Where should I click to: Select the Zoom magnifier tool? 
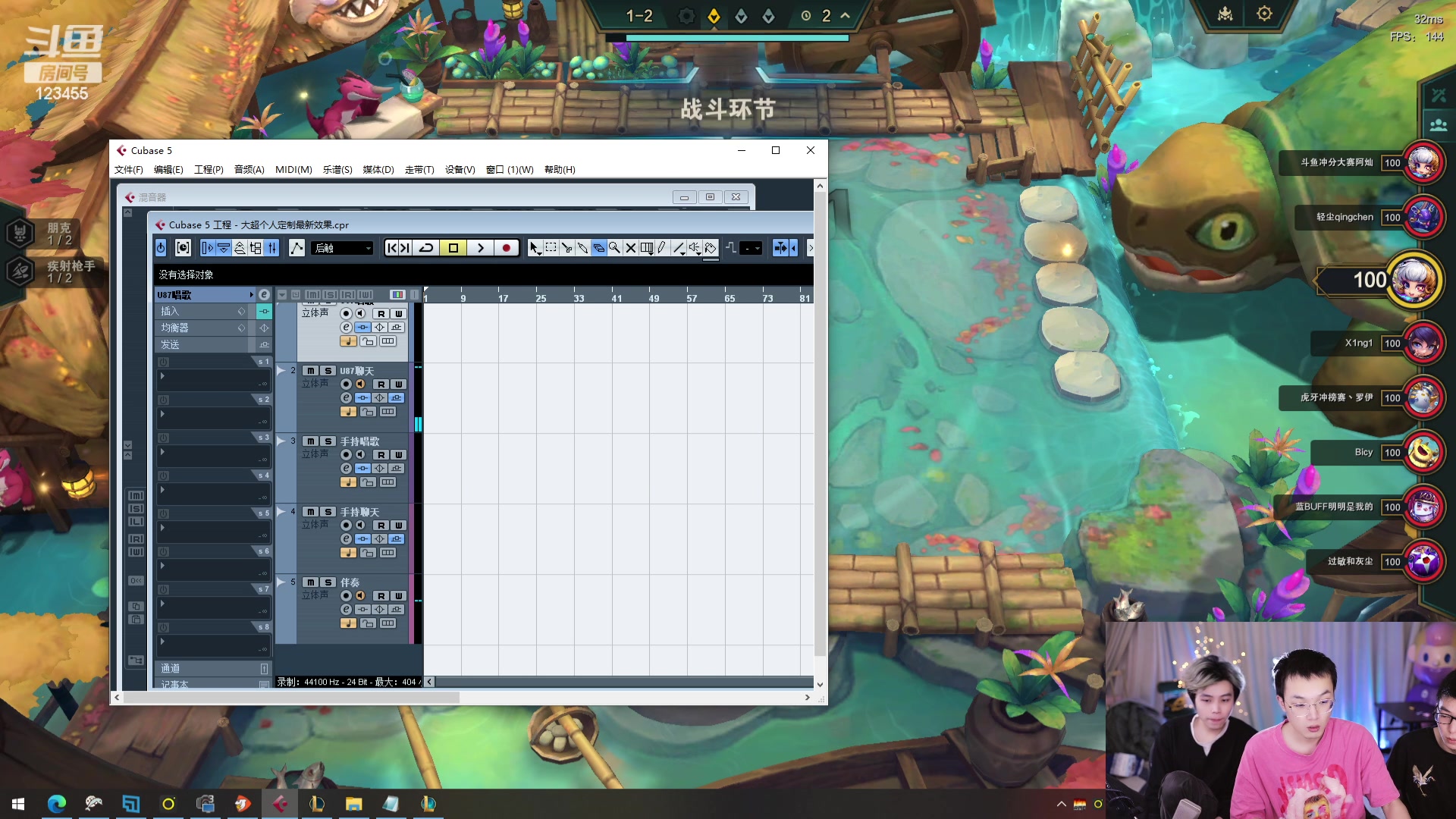click(615, 248)
